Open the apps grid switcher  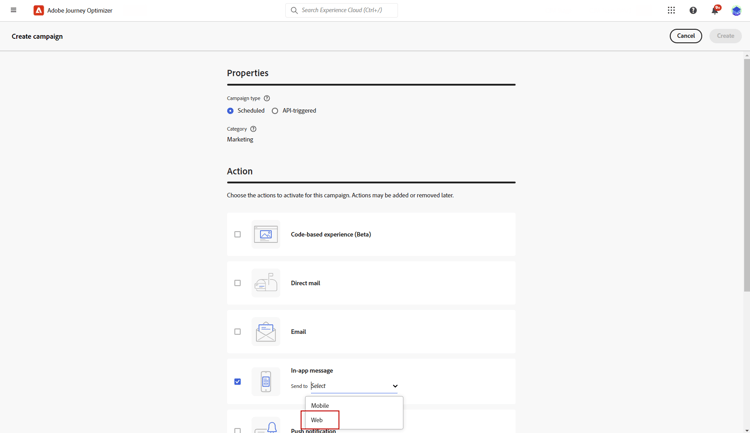(671, 10)
